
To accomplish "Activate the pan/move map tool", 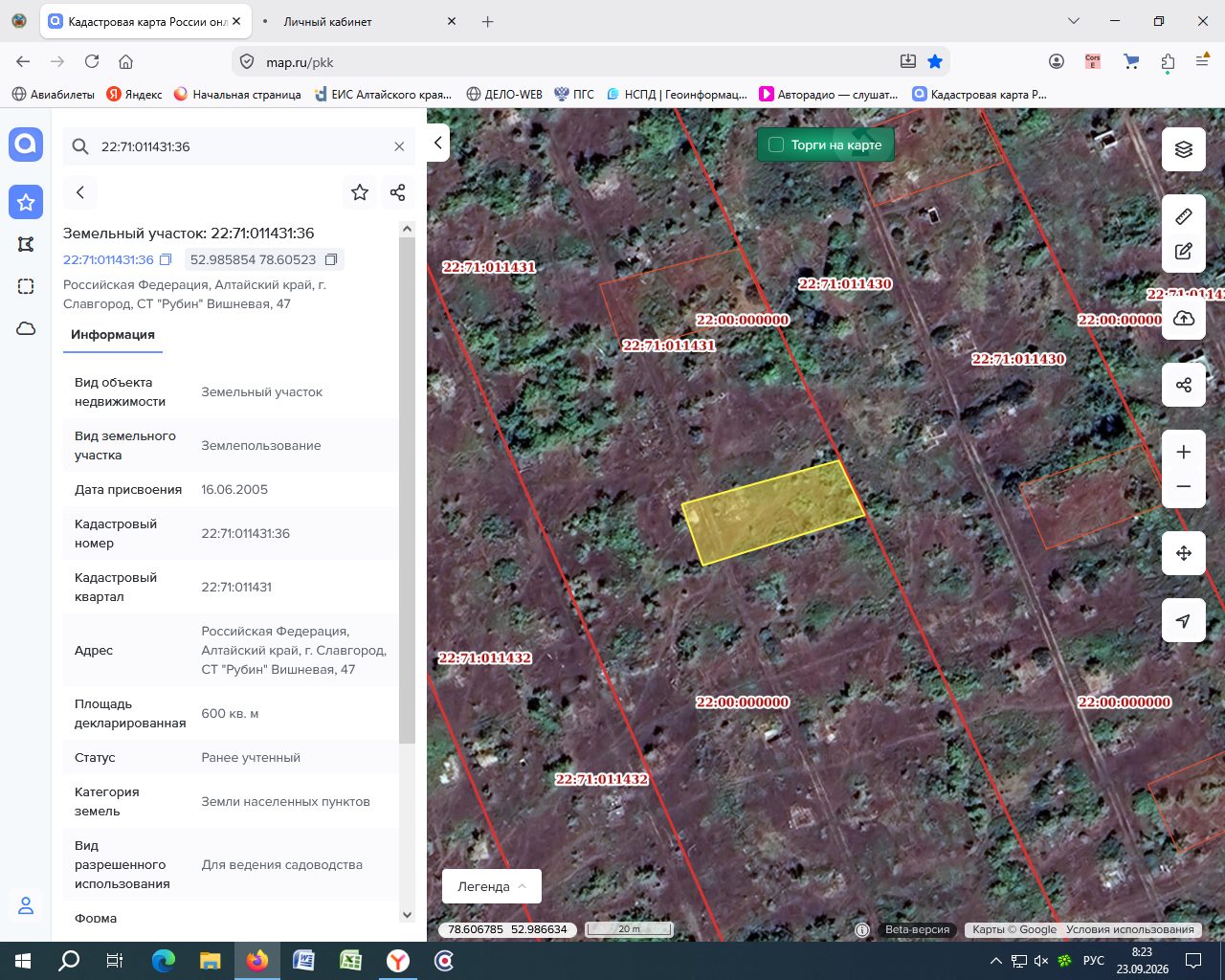I will click(x=1184, y=553).
